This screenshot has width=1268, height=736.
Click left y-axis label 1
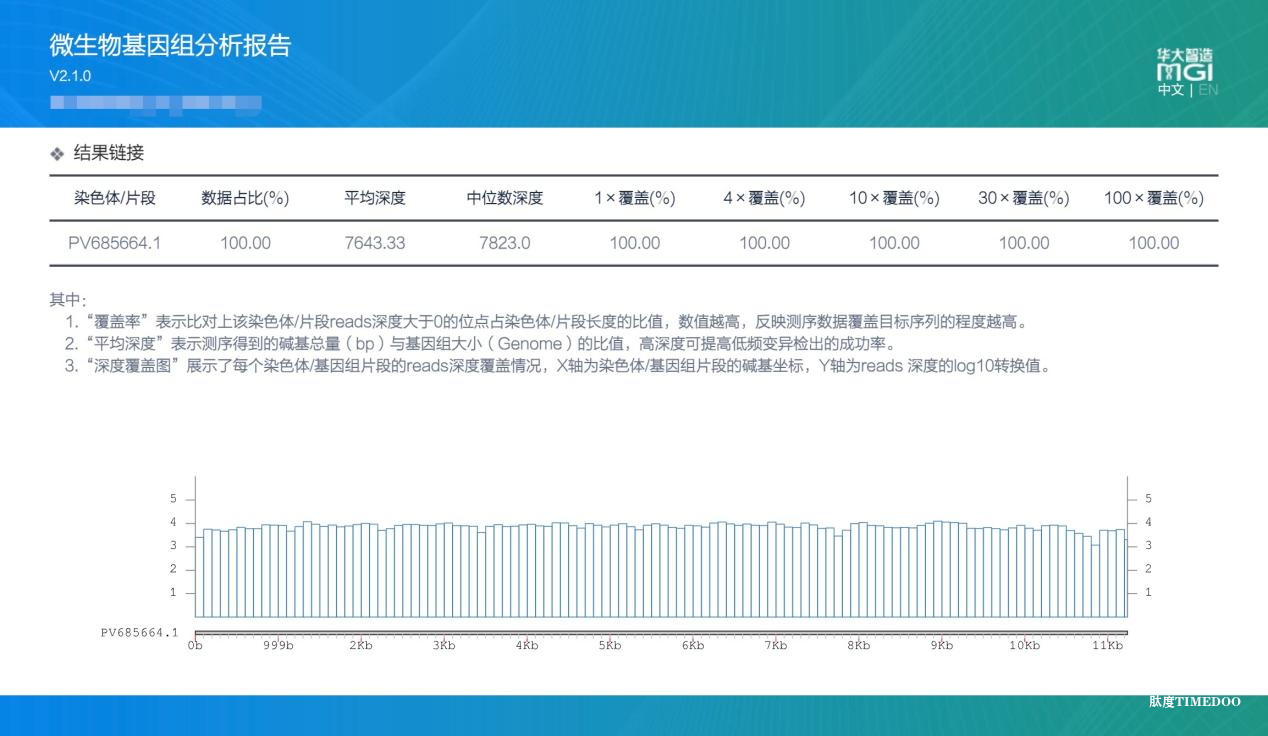coord(173,592)
